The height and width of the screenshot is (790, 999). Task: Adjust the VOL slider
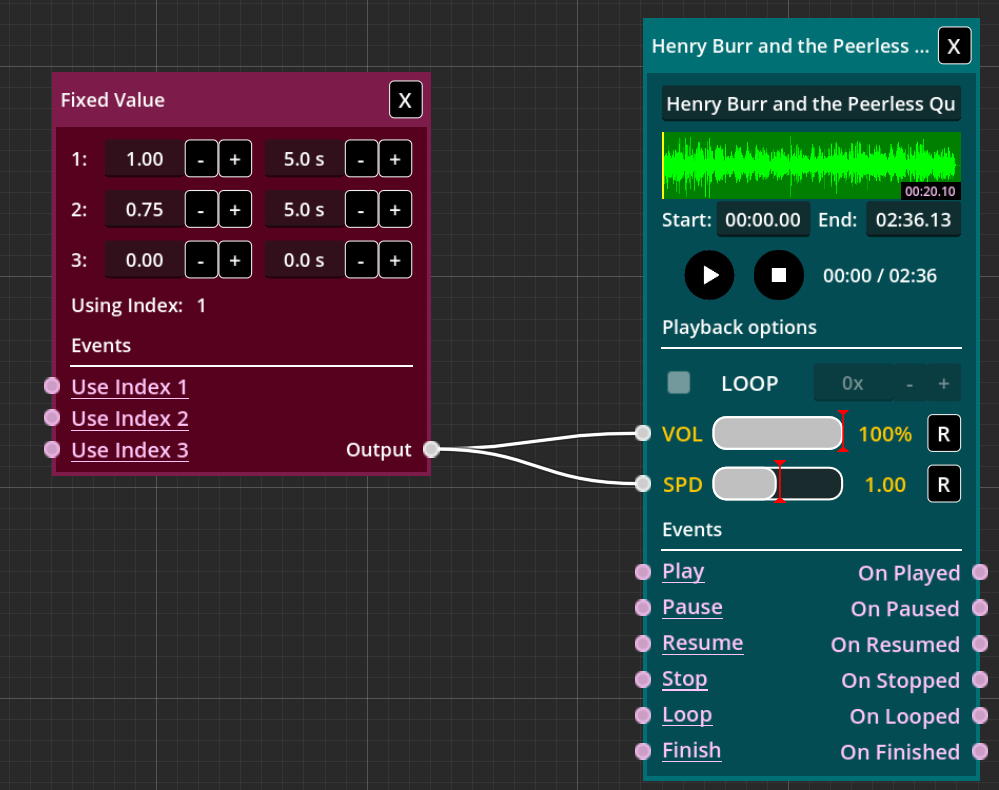778,434
